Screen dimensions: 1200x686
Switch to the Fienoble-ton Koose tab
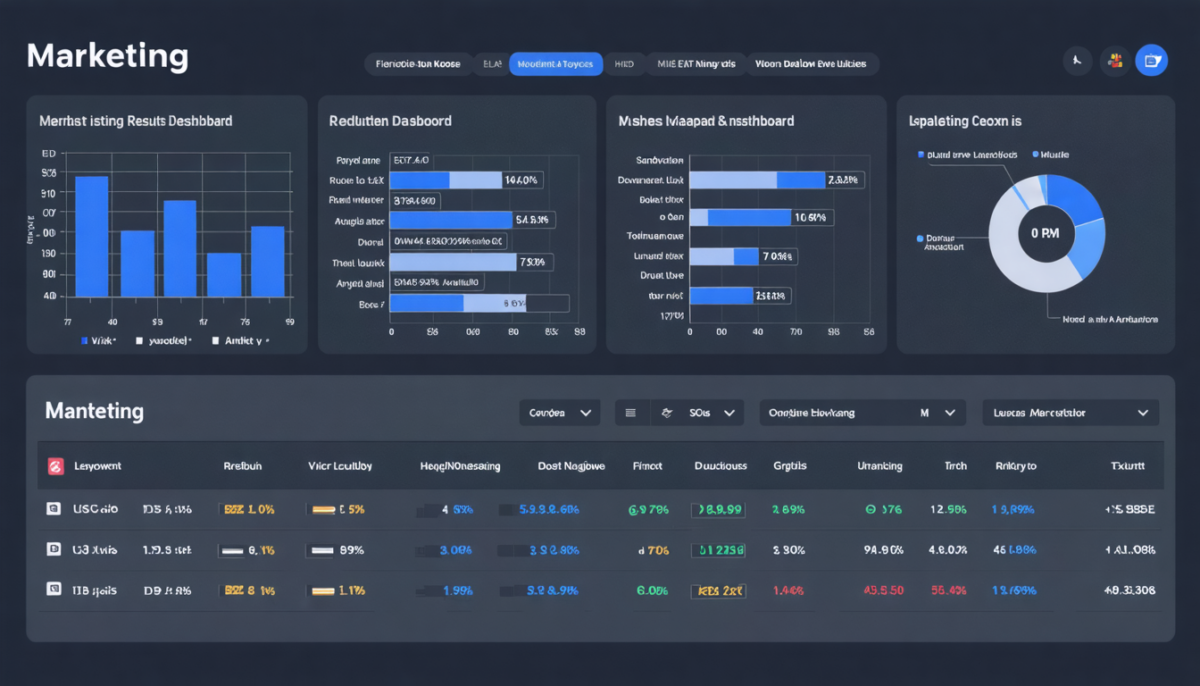[418, 64]
